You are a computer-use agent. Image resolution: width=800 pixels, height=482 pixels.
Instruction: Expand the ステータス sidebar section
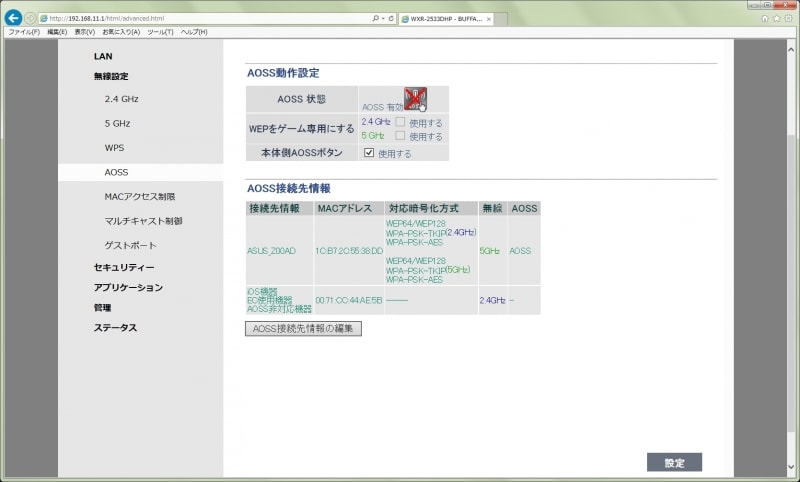tap(115, 328)
